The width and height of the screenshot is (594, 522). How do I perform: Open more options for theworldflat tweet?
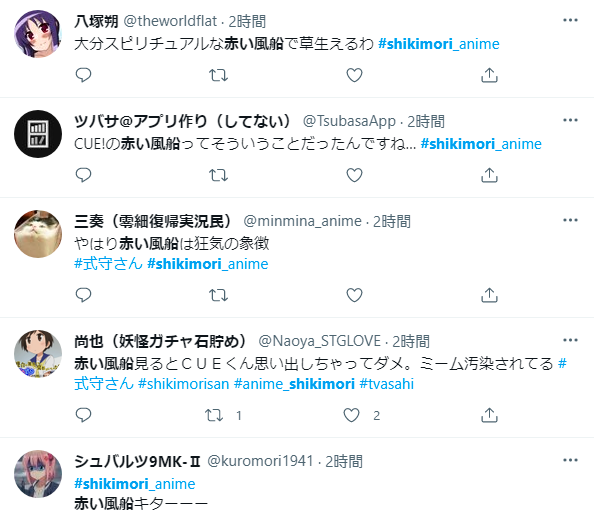tap(570, 20)
